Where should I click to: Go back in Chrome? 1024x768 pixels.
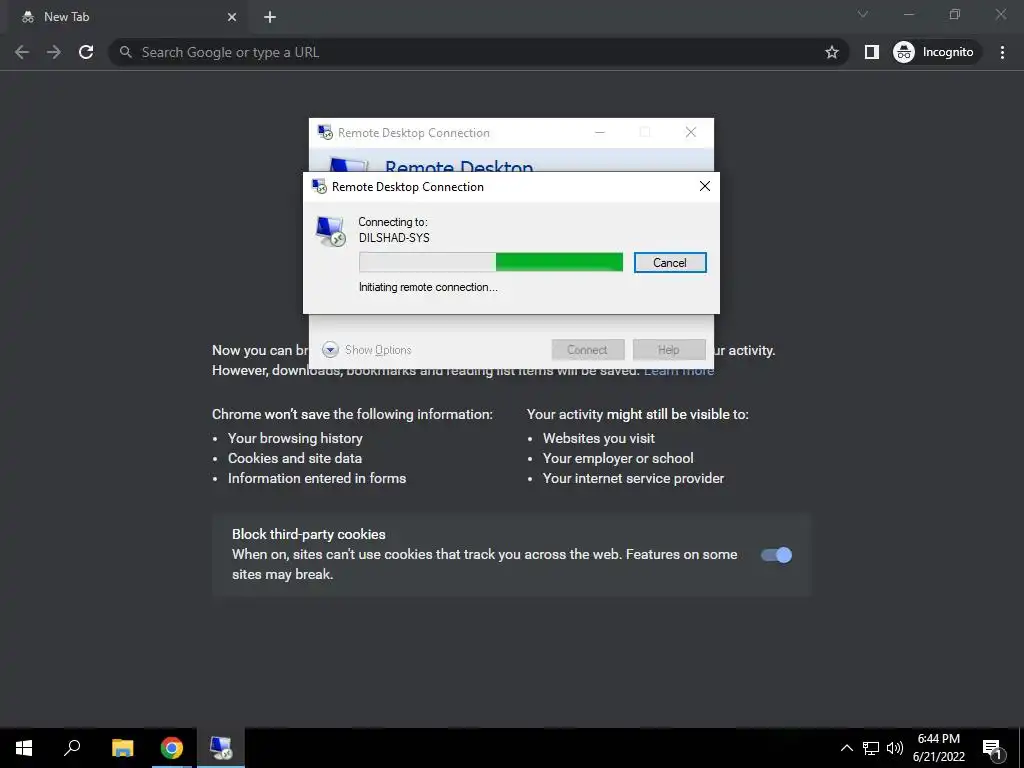coord(22,52)
